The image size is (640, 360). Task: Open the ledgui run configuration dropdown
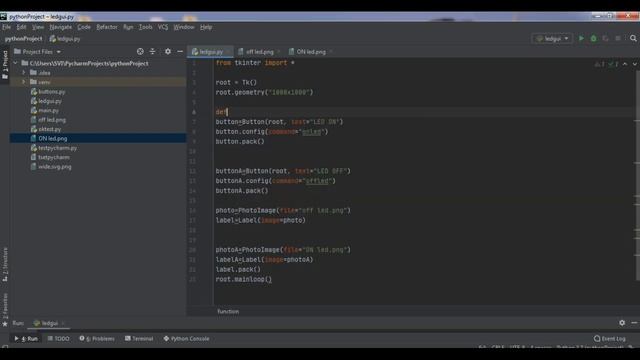click(x=552, y=38)
